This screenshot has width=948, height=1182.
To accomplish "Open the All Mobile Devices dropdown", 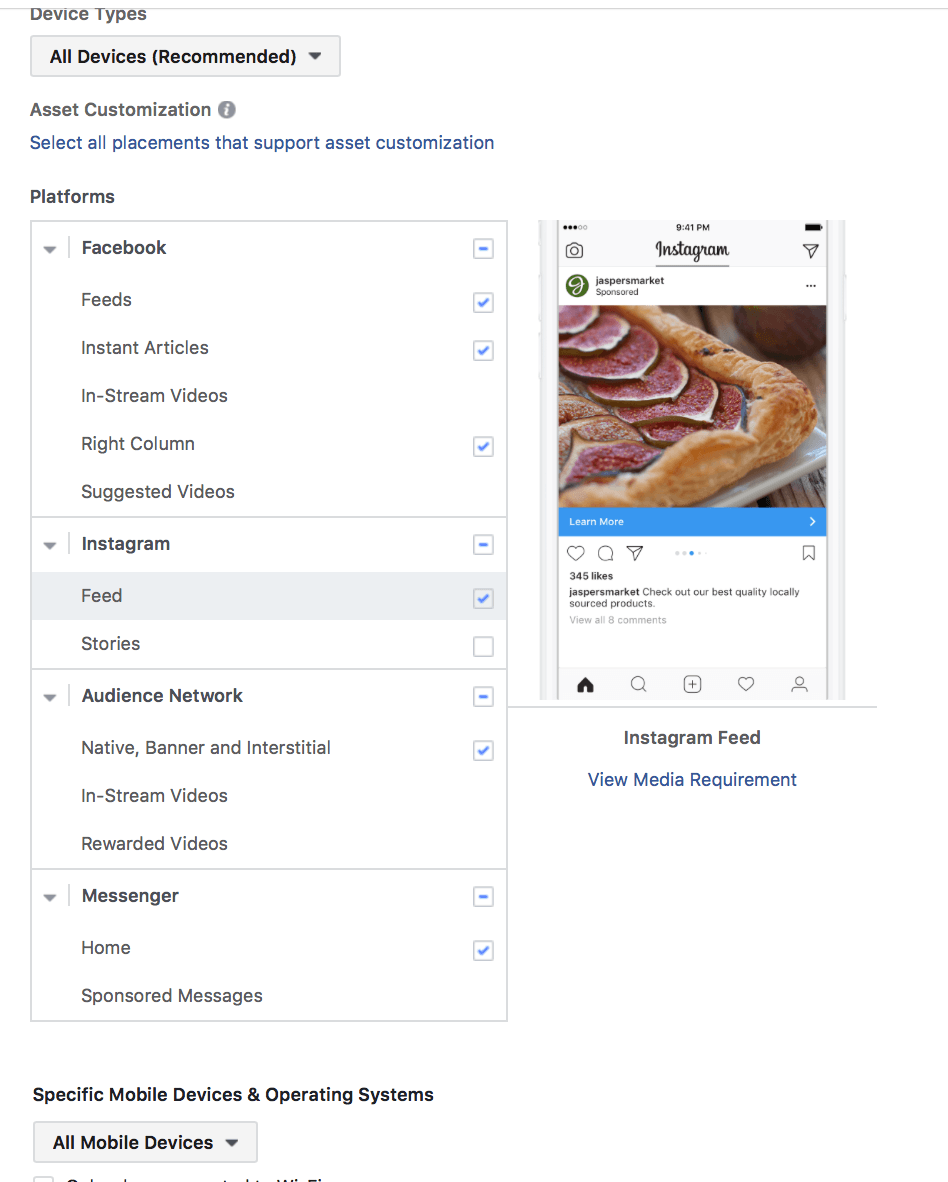I will pyautogui.click(x=145, y=1142).
